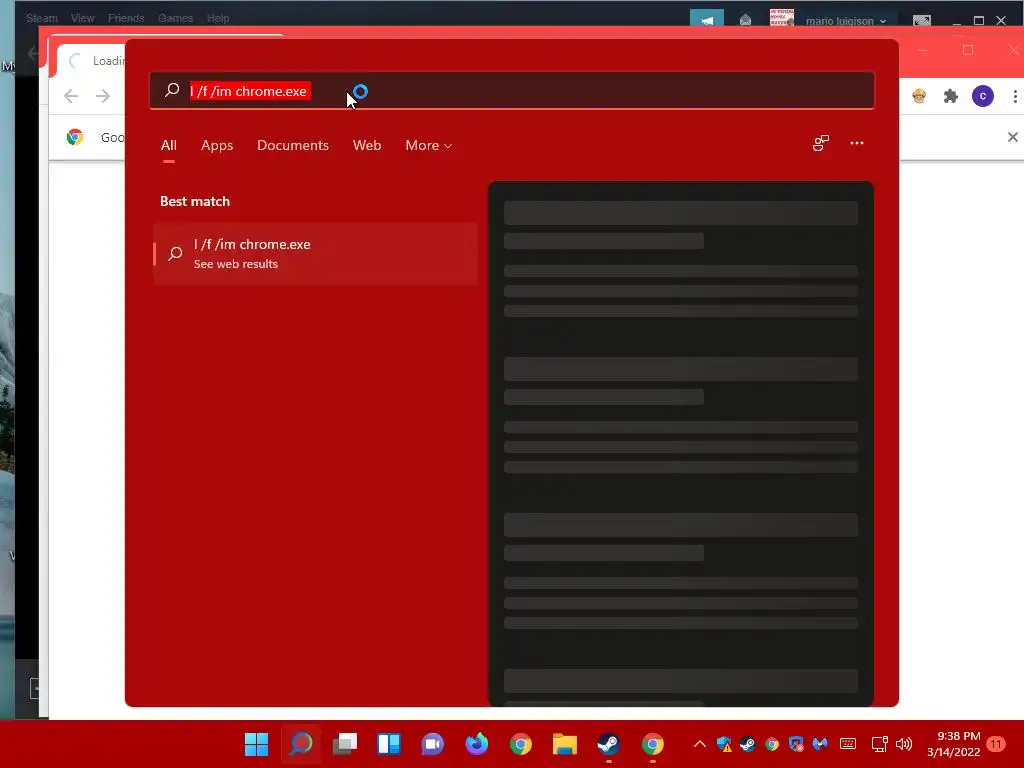Select the loading Chrome tab
This screenshot has width=1024, height=768.
coord(91,61)
